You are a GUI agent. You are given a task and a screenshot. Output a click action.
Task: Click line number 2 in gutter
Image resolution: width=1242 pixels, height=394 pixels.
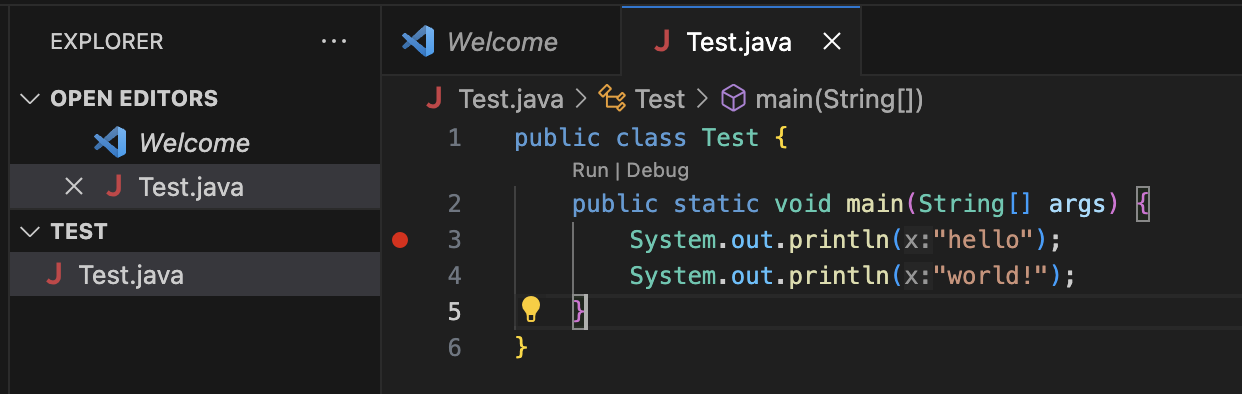point(455,204)
